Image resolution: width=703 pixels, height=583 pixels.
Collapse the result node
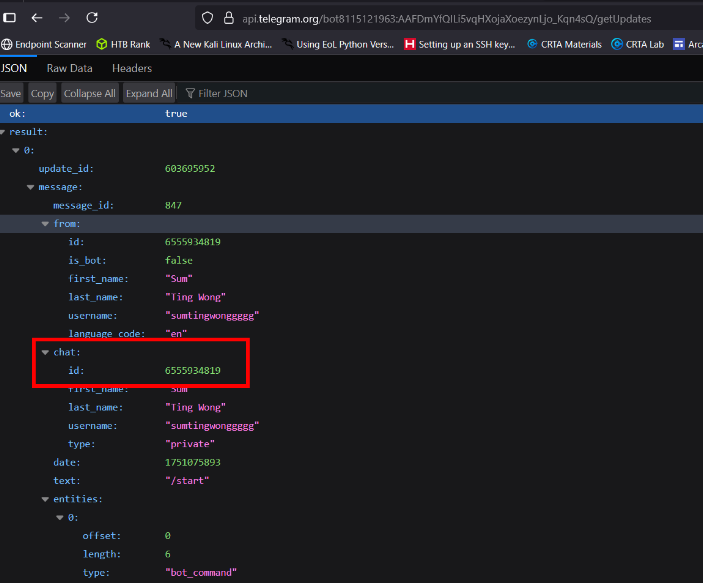point(3,132)
